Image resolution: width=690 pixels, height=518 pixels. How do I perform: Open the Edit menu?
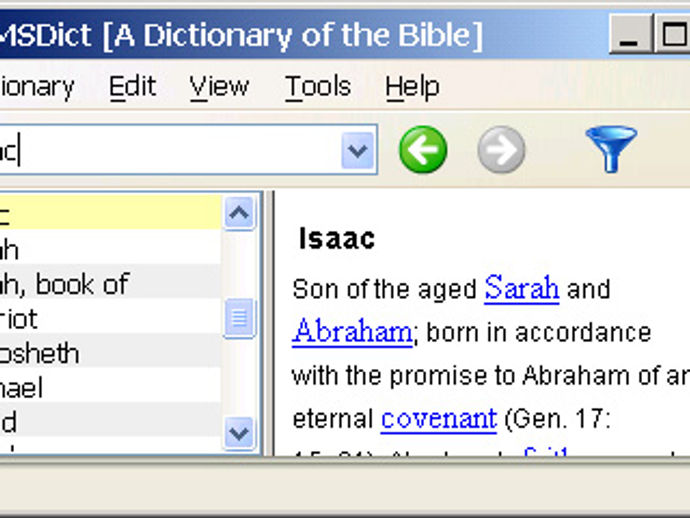(132, 86)
